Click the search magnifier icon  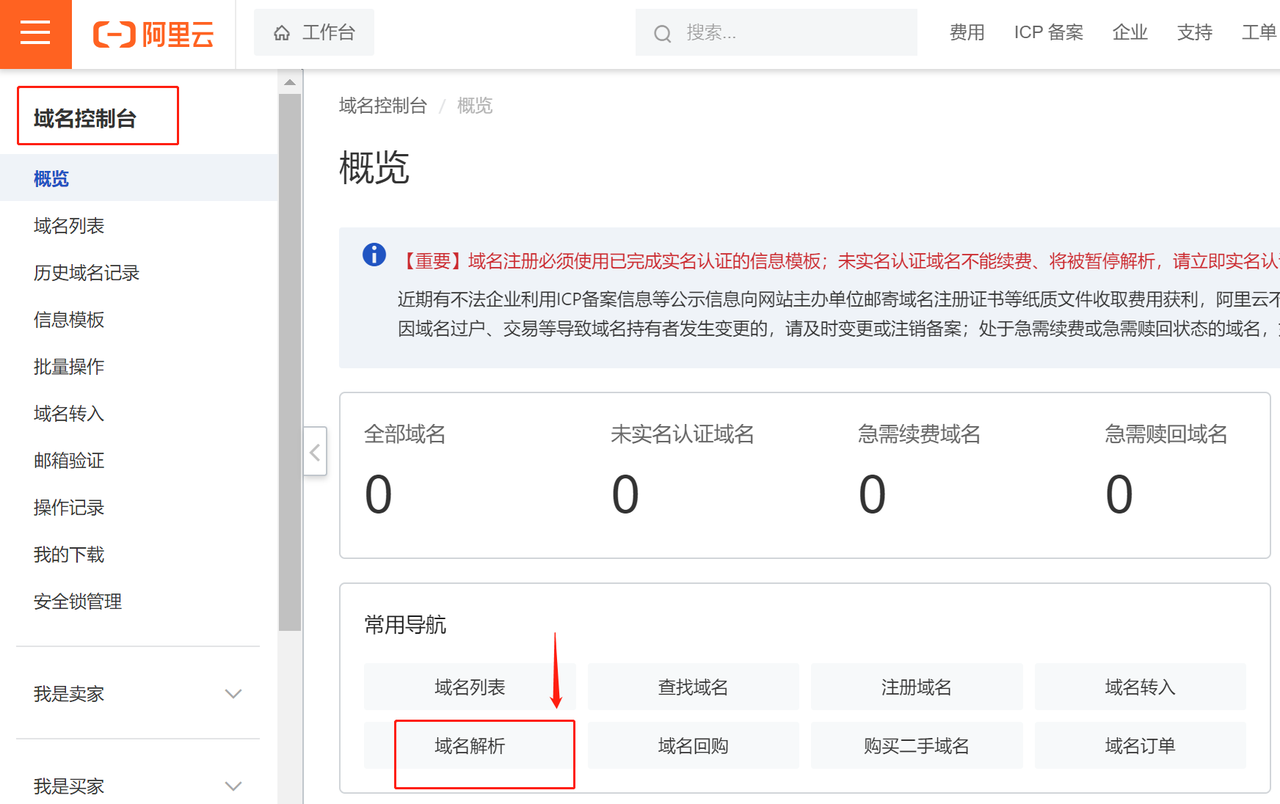[x=662, y=32]
